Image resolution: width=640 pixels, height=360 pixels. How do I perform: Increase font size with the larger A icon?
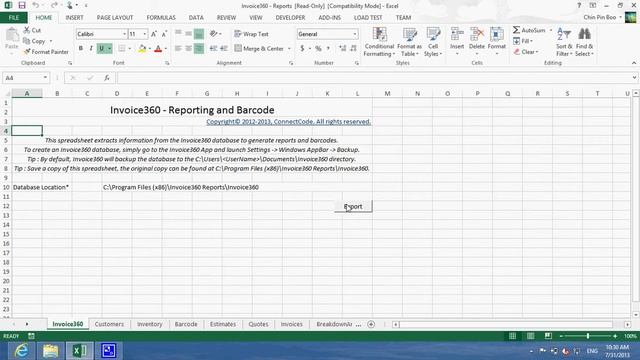click(x=154, y=34)
